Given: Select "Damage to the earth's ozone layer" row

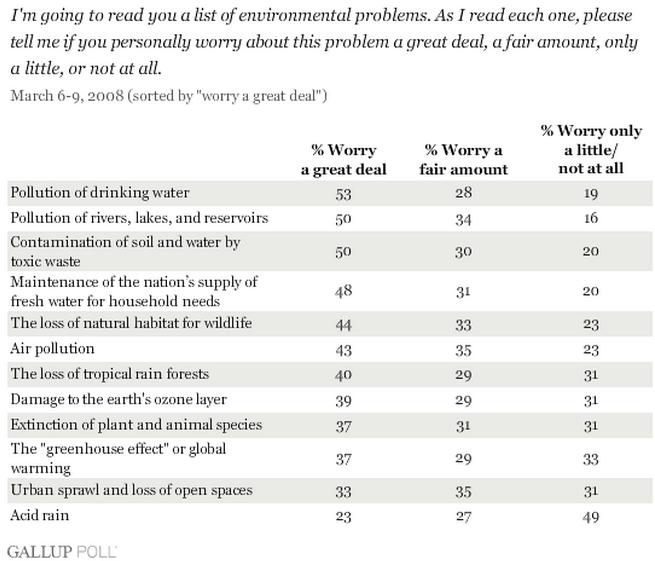Looking at the screenshot, I should [111, 399].
